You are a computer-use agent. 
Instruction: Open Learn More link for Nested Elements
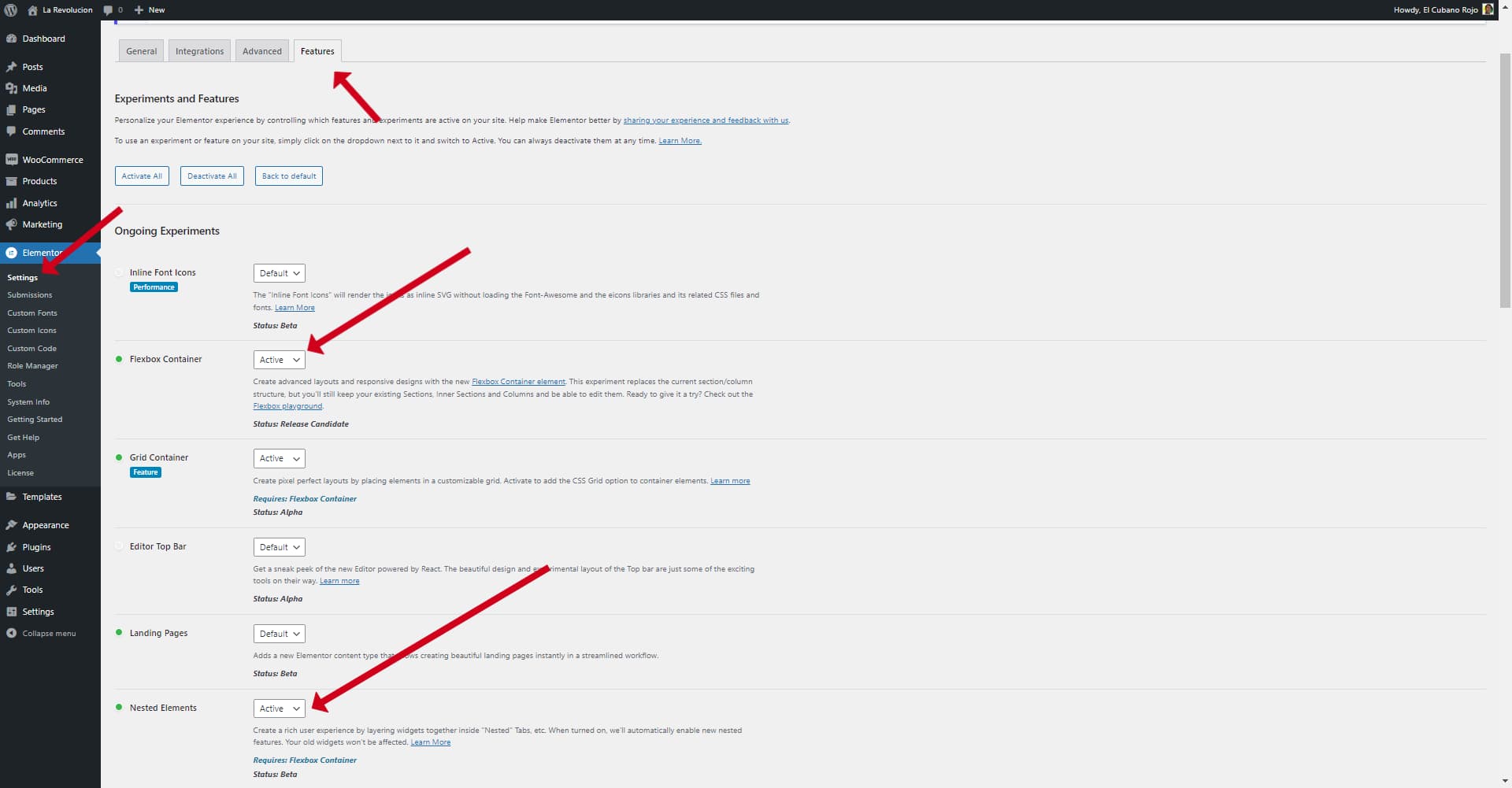pyautogui.click(x=431, y=742)
